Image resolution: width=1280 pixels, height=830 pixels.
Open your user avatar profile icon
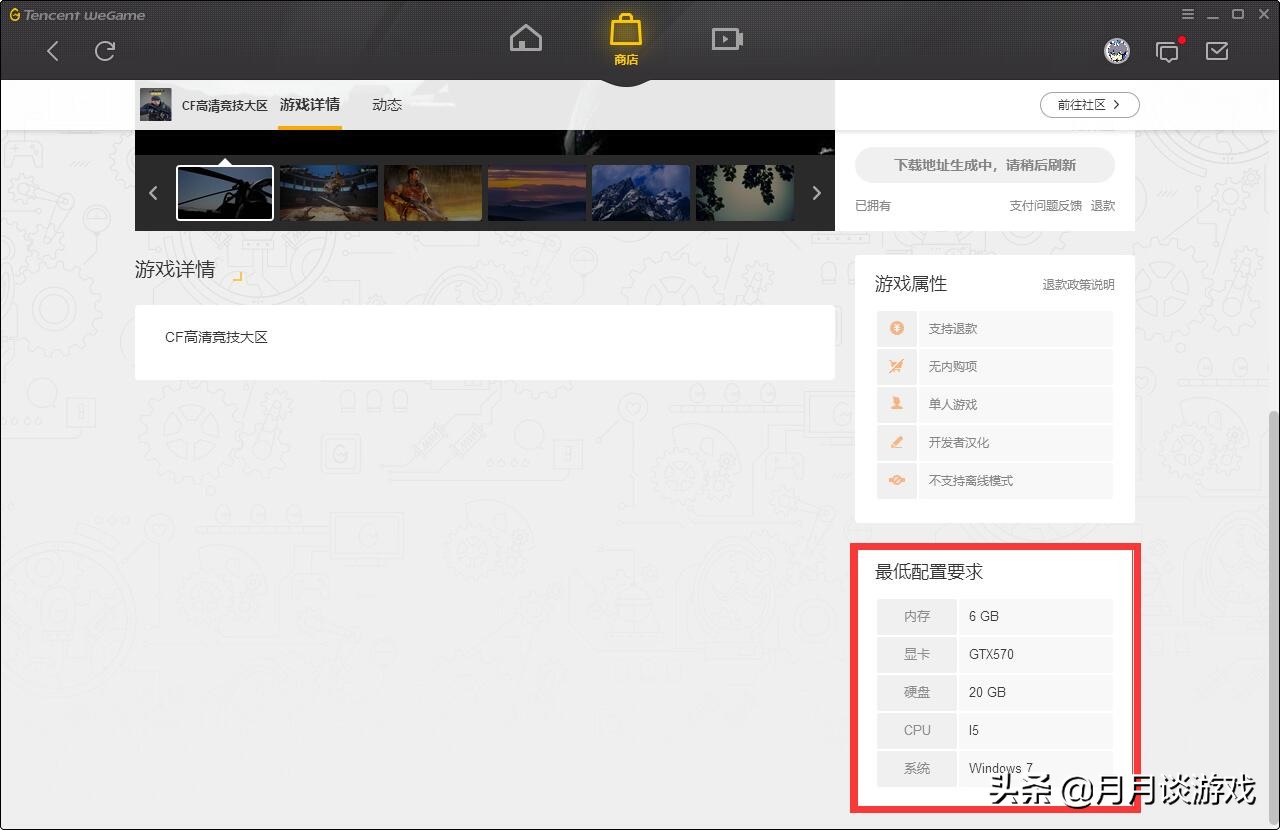pos(1117,50)
